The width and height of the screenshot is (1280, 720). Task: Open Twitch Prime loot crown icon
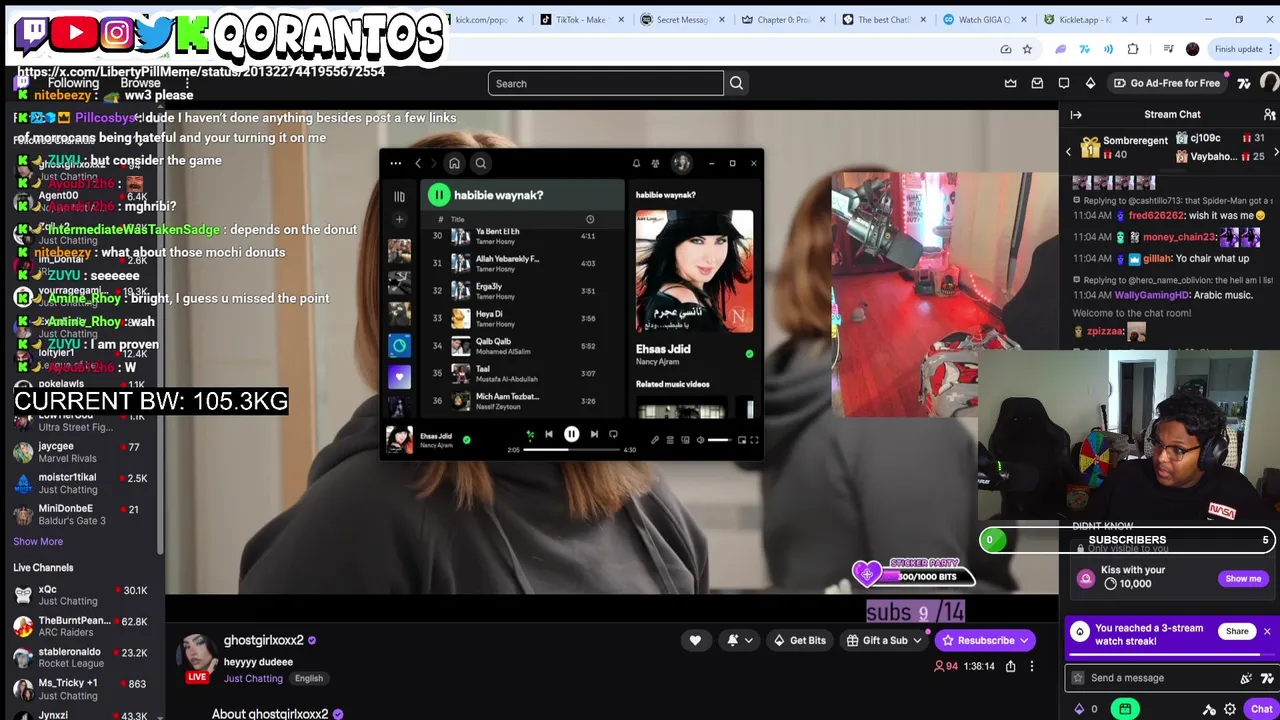pyautogui.click(x=1011, y=83)
